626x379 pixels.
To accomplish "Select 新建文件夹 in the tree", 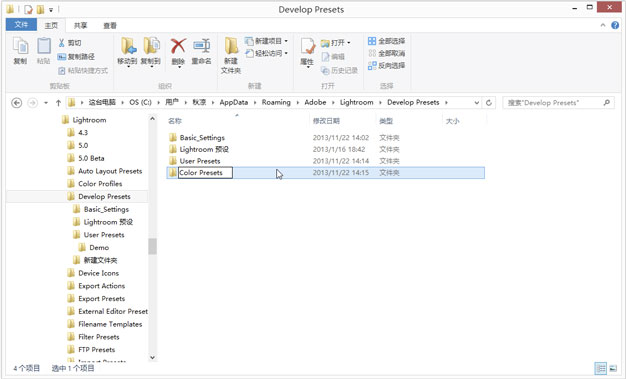I will (x=100, y=260).
